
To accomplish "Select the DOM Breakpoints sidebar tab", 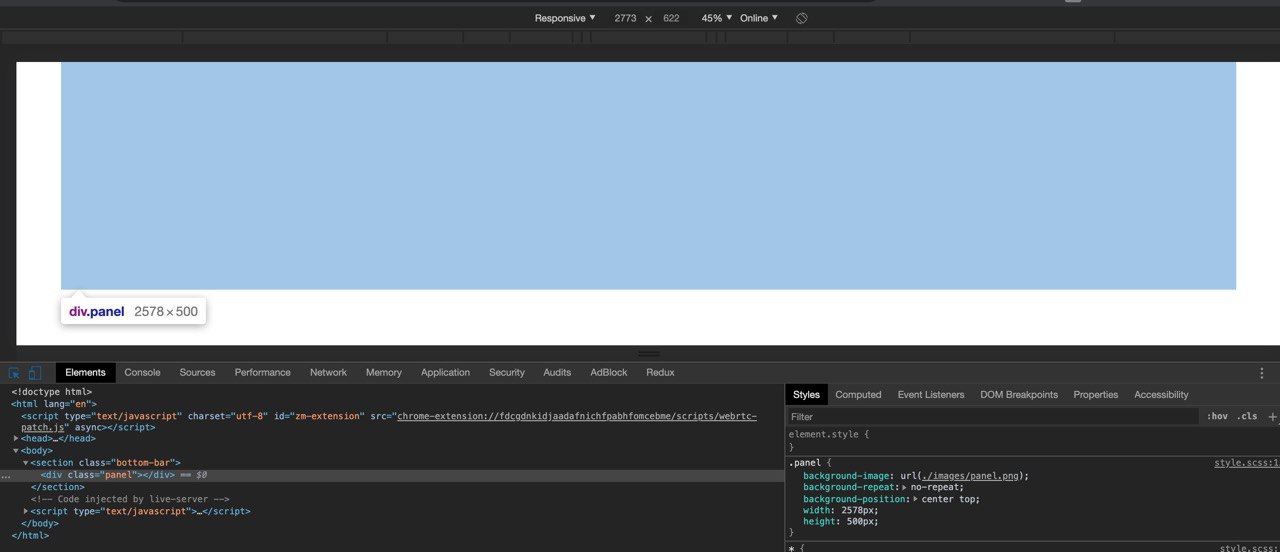I will tap(1019, 394).
